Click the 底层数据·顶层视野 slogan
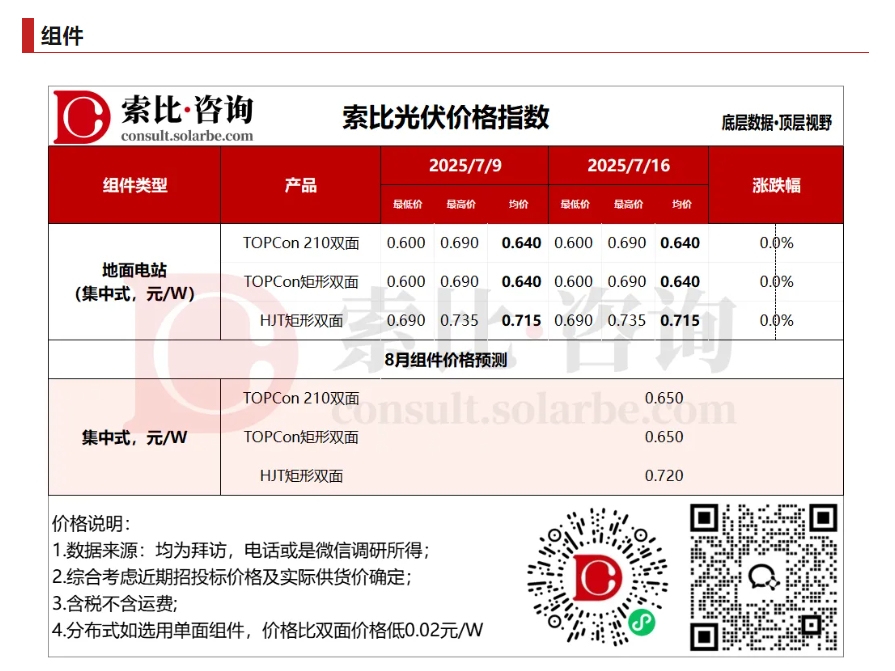The height and width of the screenshot is (671, 895). tap(776, 123)
